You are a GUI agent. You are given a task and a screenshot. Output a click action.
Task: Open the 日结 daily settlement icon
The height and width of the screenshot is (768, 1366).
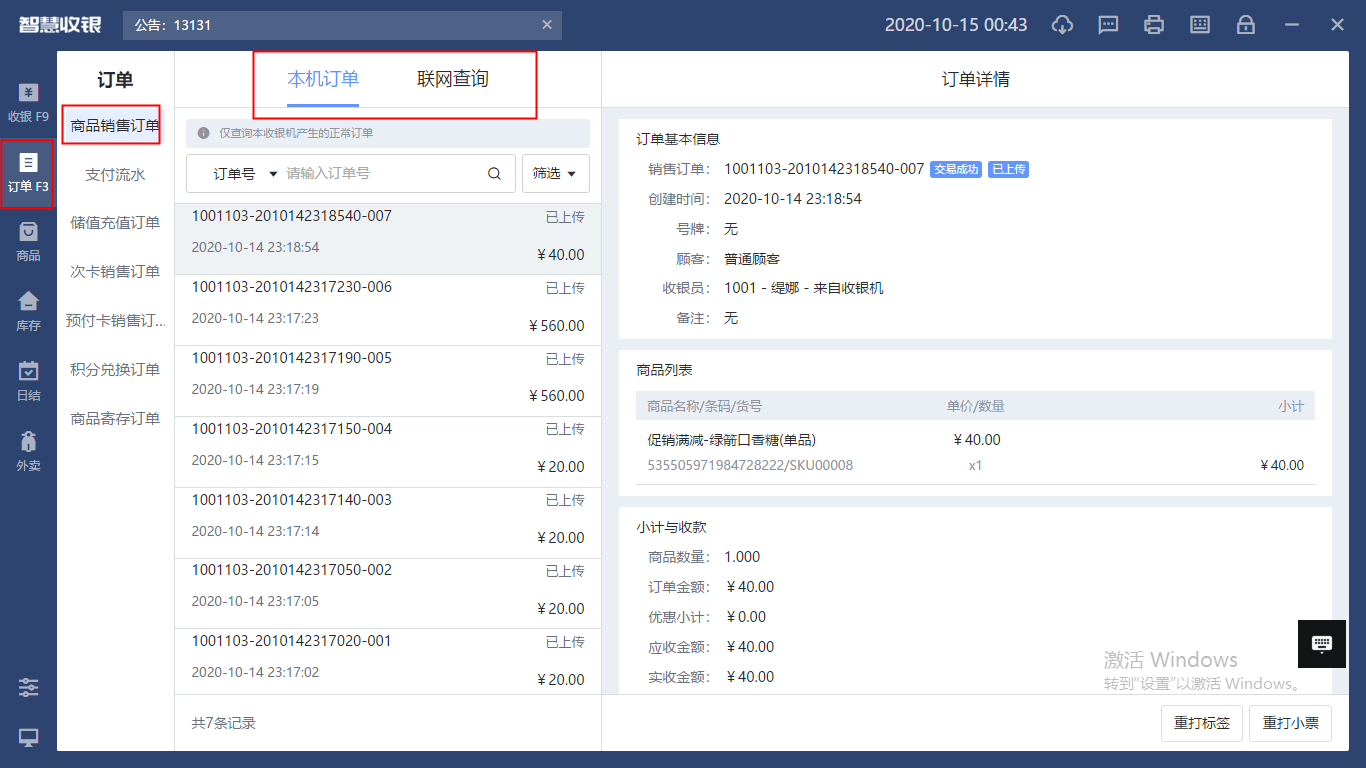point(28,382)
